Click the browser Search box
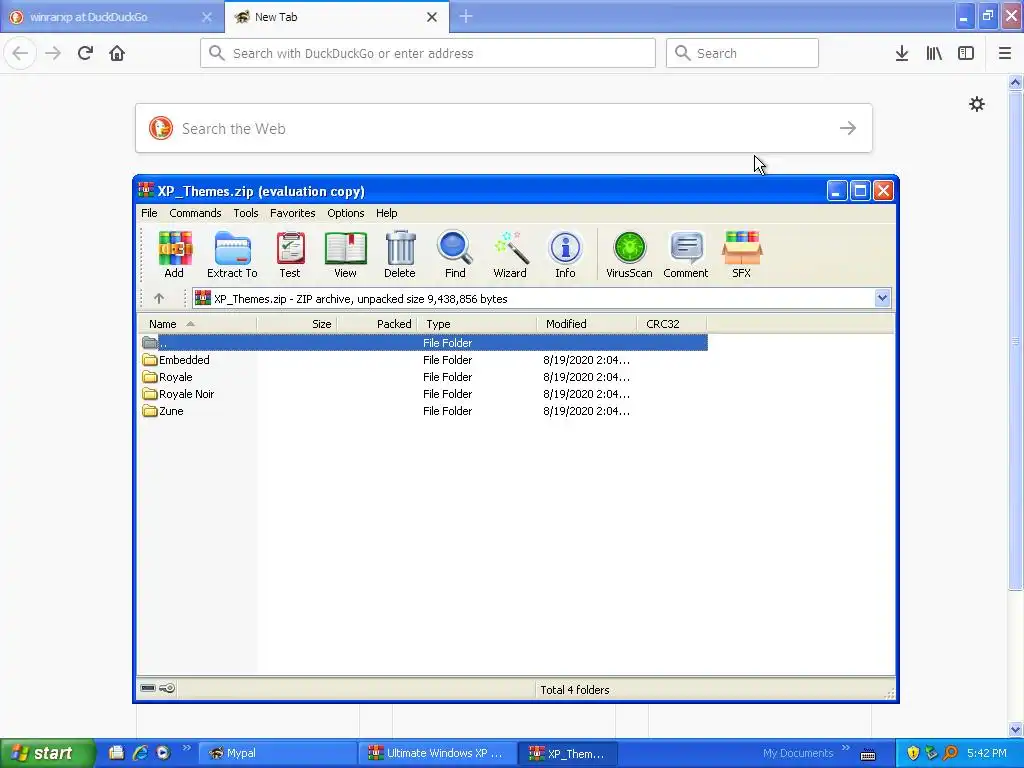 tap(742, 53)
